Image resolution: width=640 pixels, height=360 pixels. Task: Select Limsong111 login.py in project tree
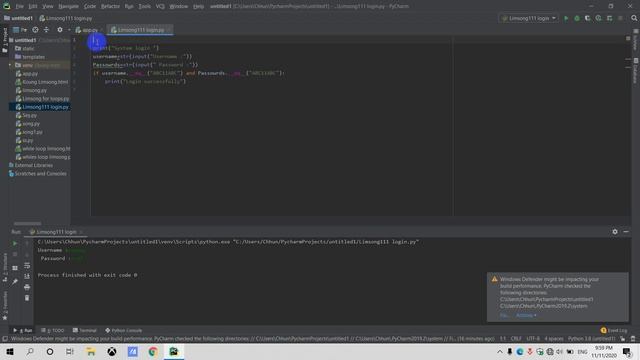pyautogui.click(x=45, y=107)
